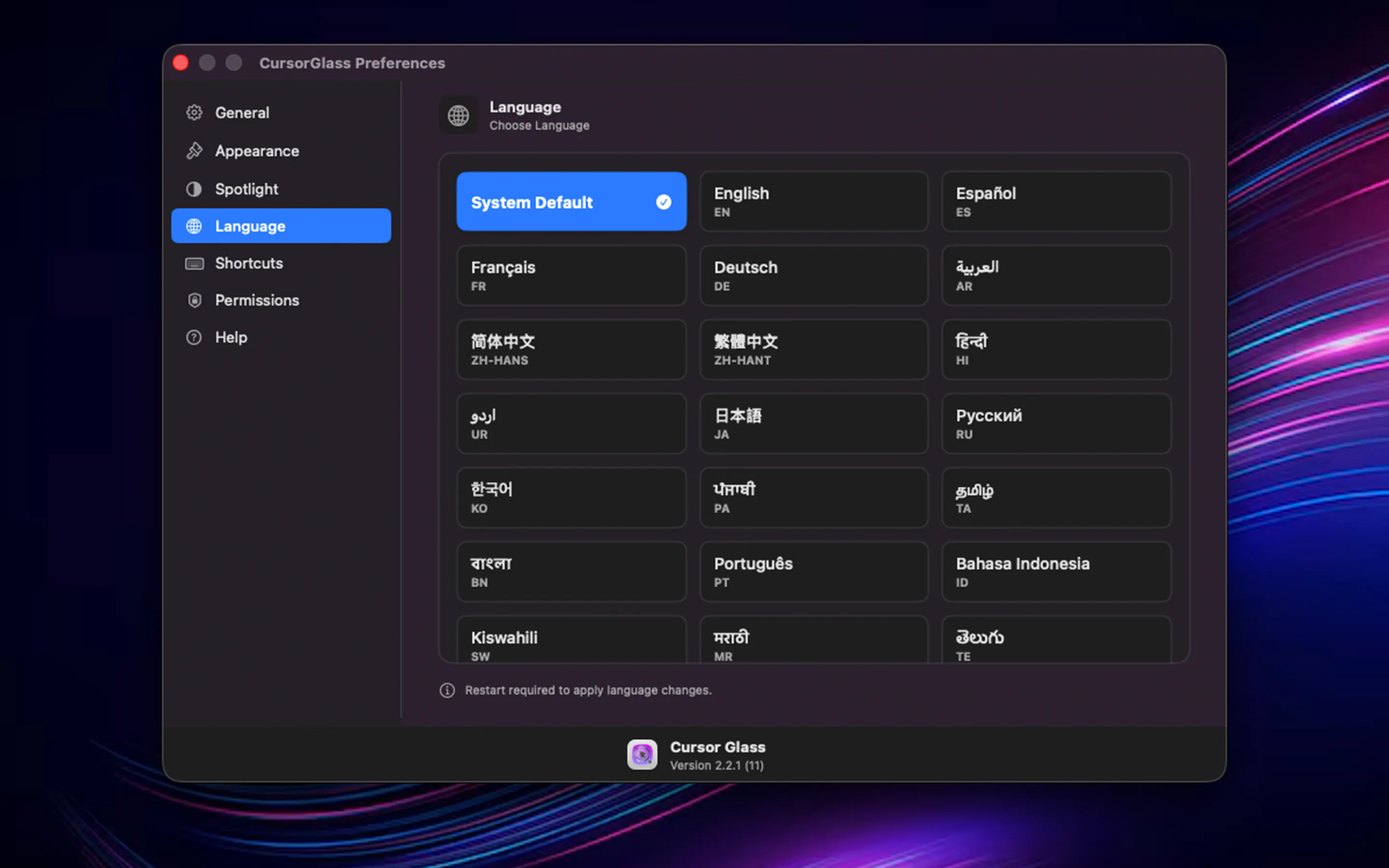This screenshot has width=1389, height=868.
Task: Select the Telugu (TE) language card
Action: point(1057,639)
